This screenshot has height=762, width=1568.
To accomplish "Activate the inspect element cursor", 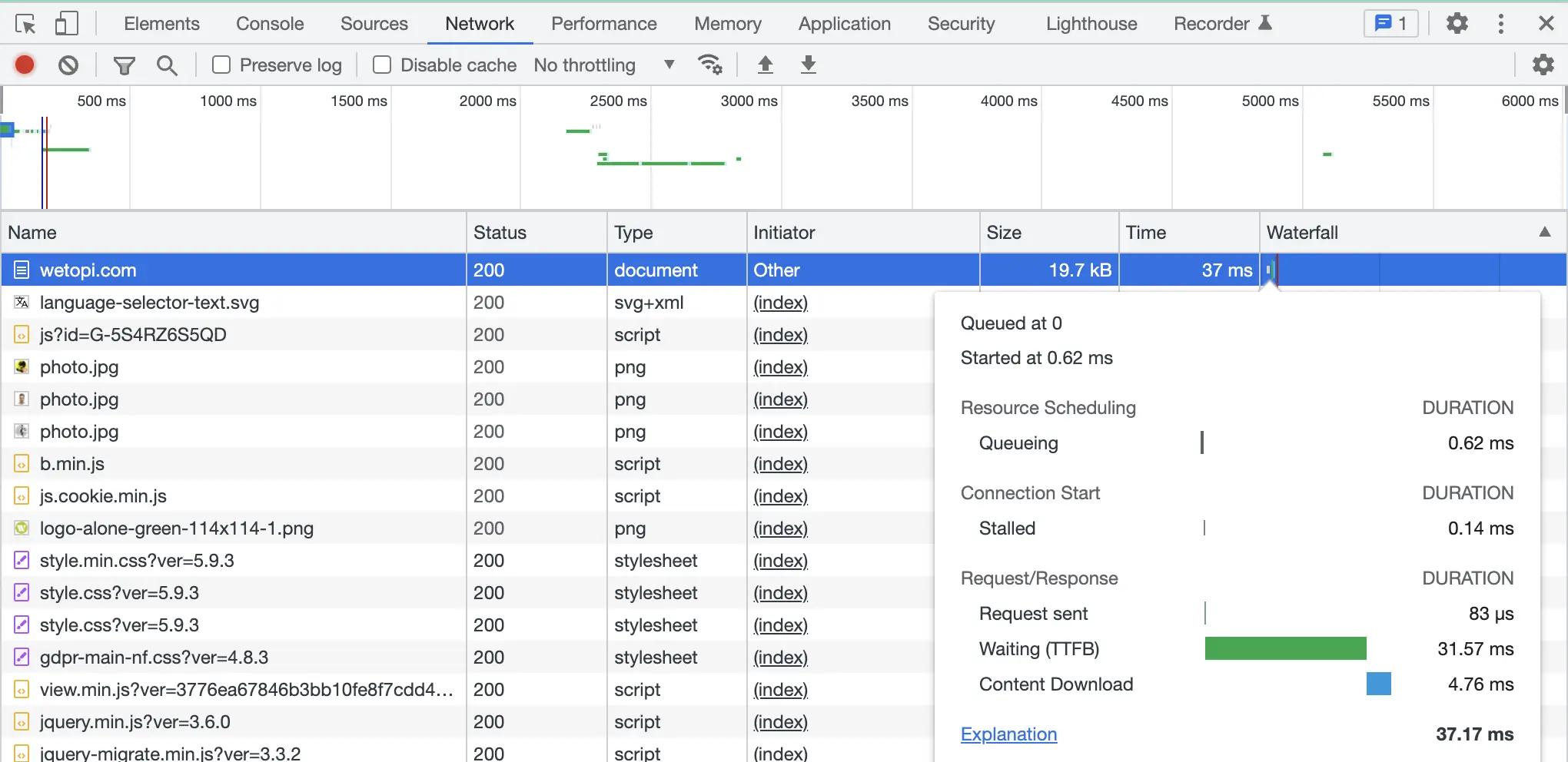I will 25,24.
